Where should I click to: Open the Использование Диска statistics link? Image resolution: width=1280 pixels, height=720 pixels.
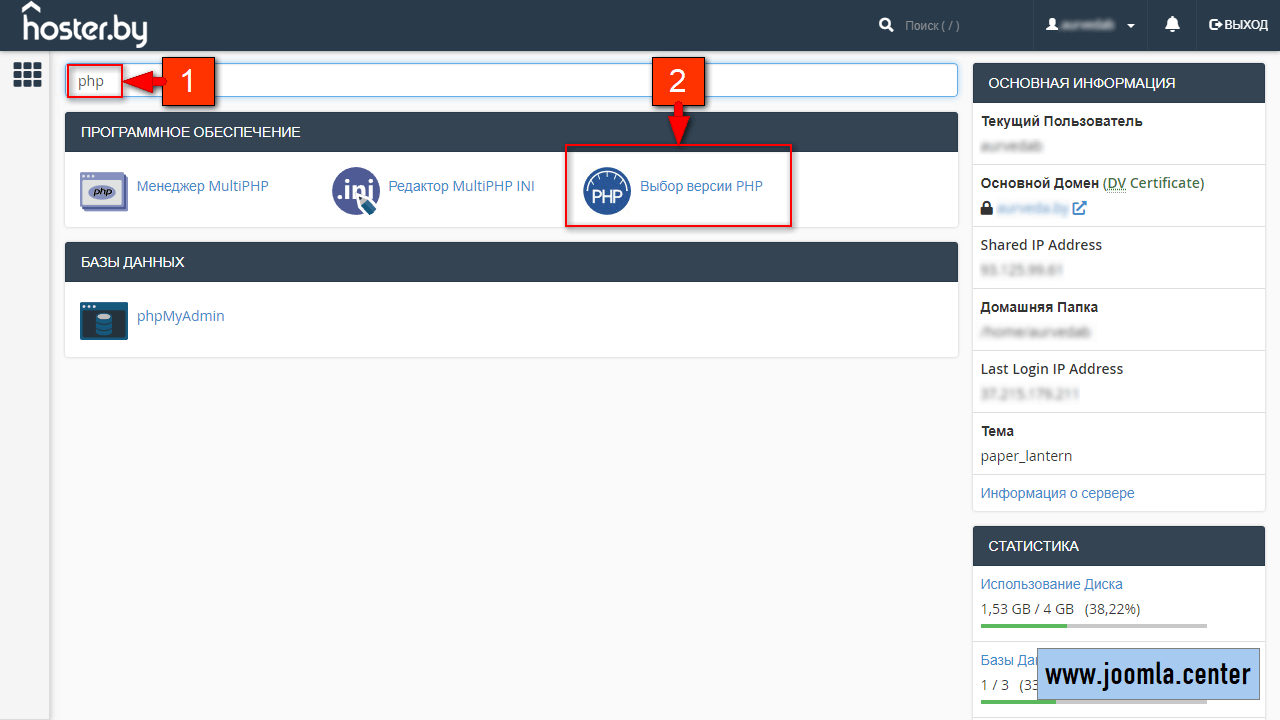1051,584
